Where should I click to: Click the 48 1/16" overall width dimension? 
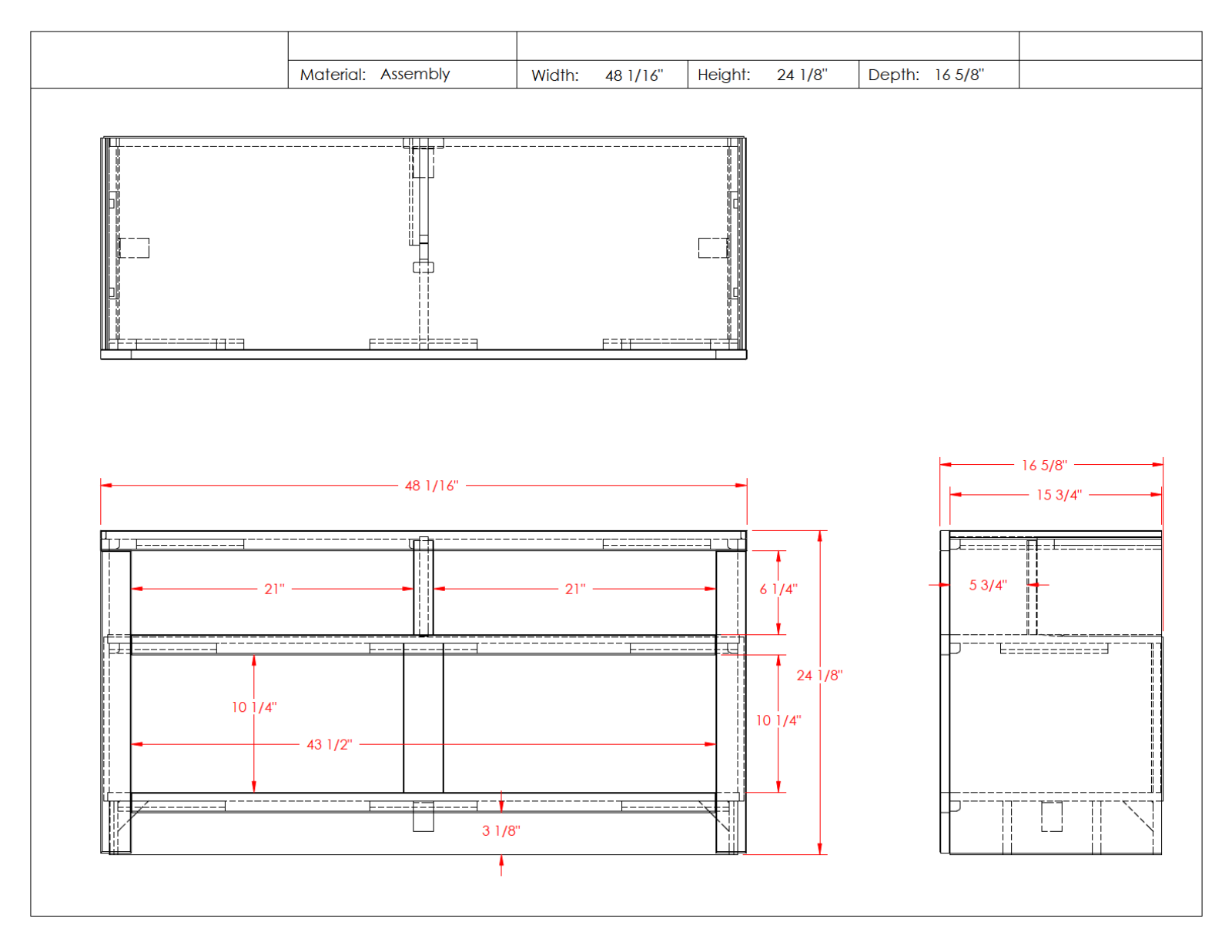(431, 486)
